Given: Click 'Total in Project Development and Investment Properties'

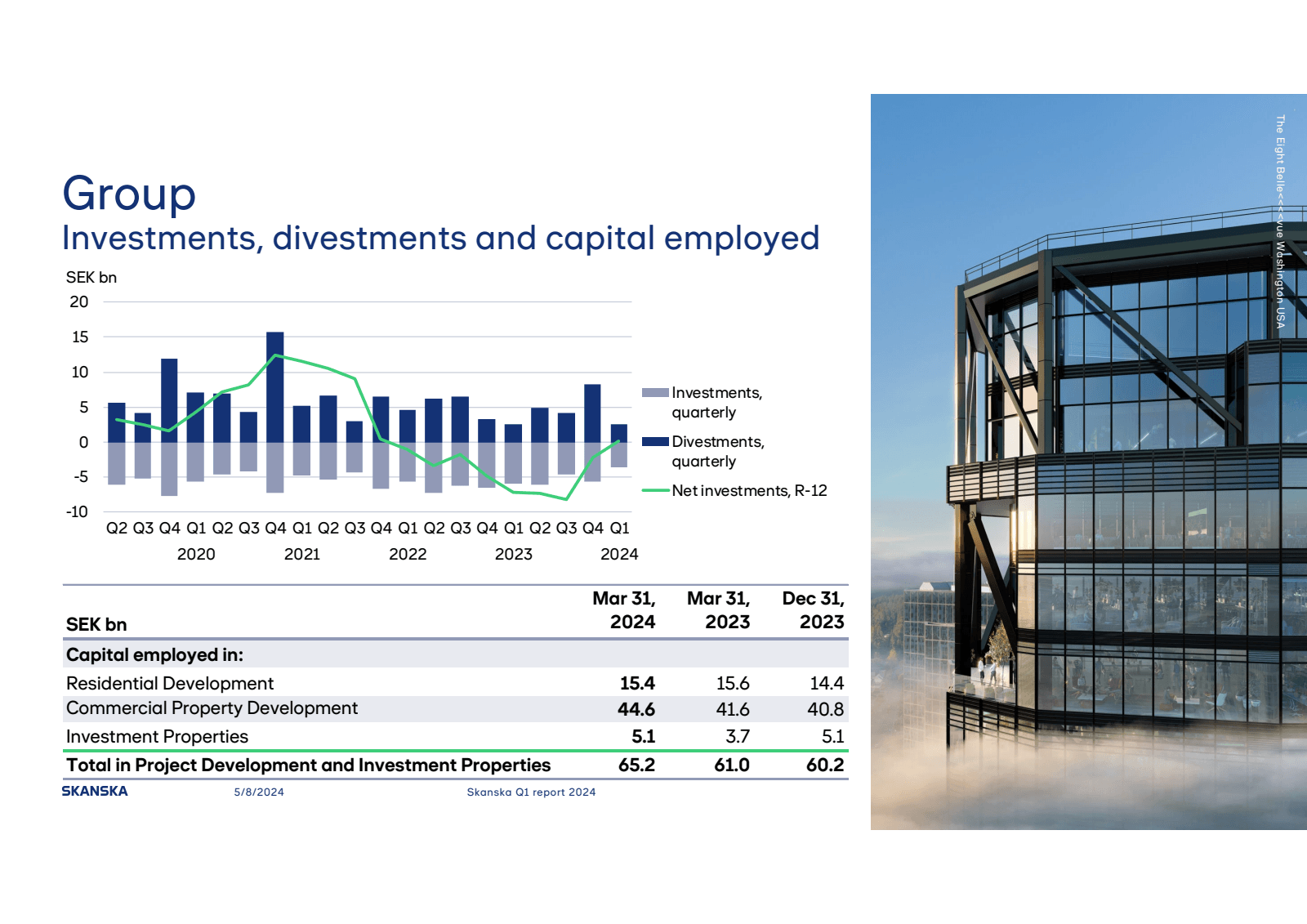Looking at the screenshot, I should (x=308, y=766).
